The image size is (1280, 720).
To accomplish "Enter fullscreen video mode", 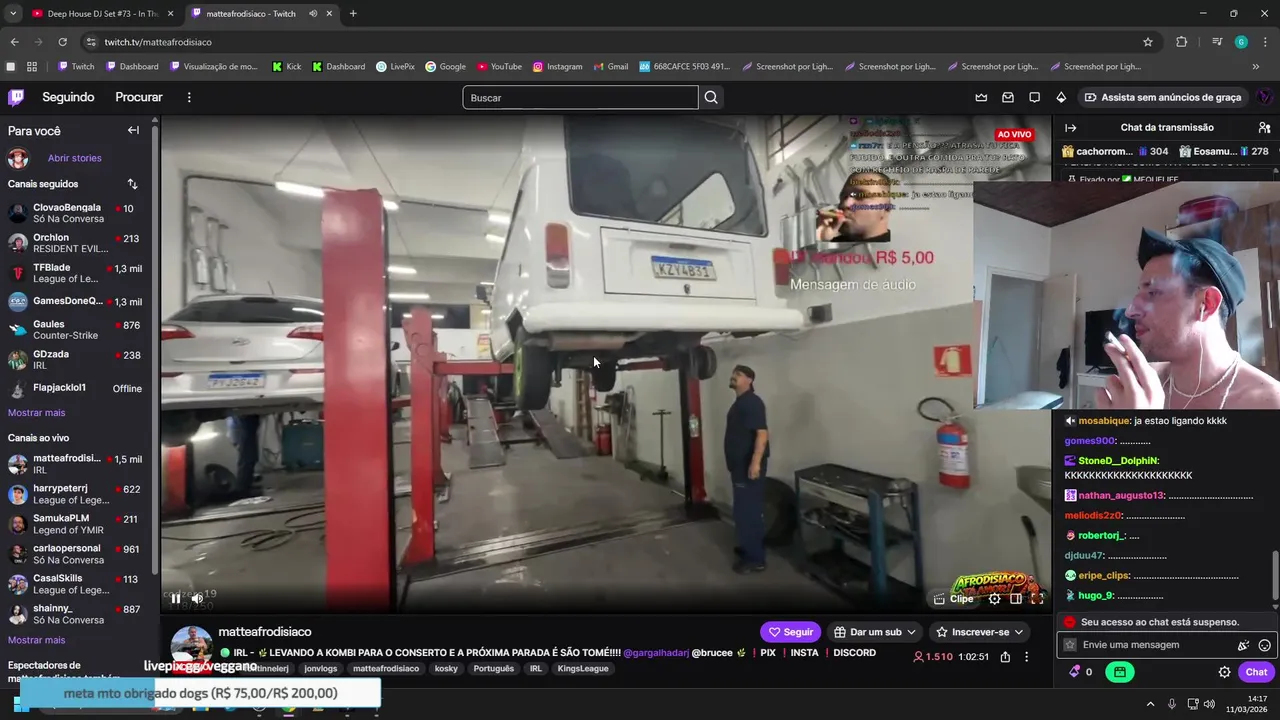I will point(1037,598).
